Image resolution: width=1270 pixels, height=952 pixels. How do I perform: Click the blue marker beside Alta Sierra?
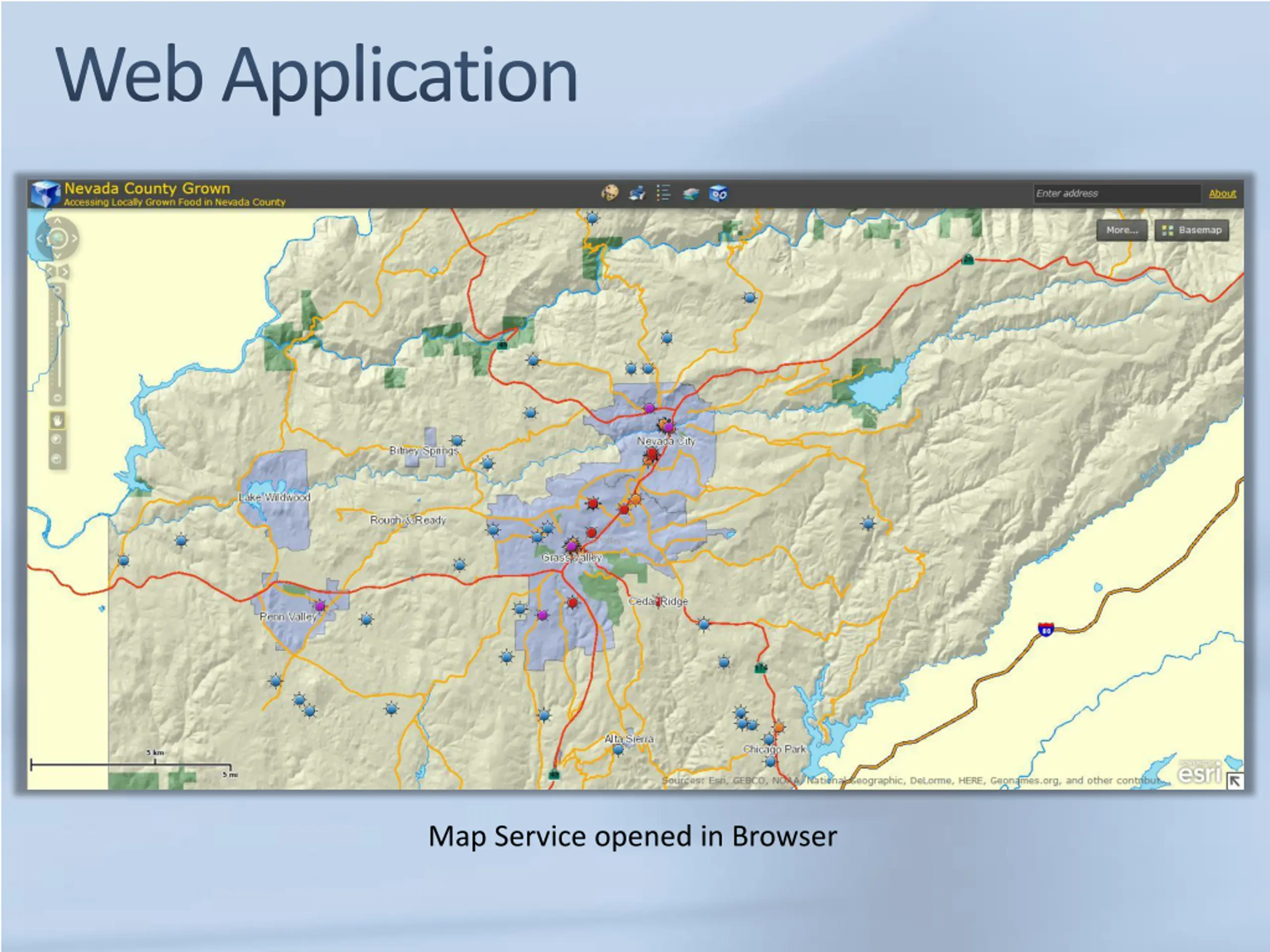[618, 749]
